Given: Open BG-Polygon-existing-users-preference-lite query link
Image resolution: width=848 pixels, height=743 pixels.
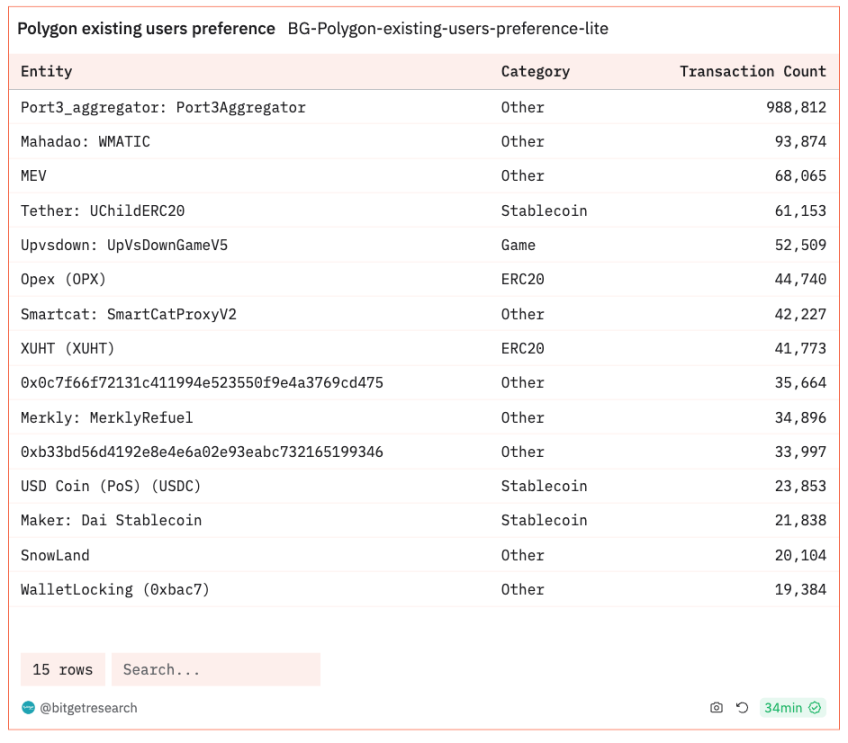Looking at the screenshot, I should coord(447,29).
